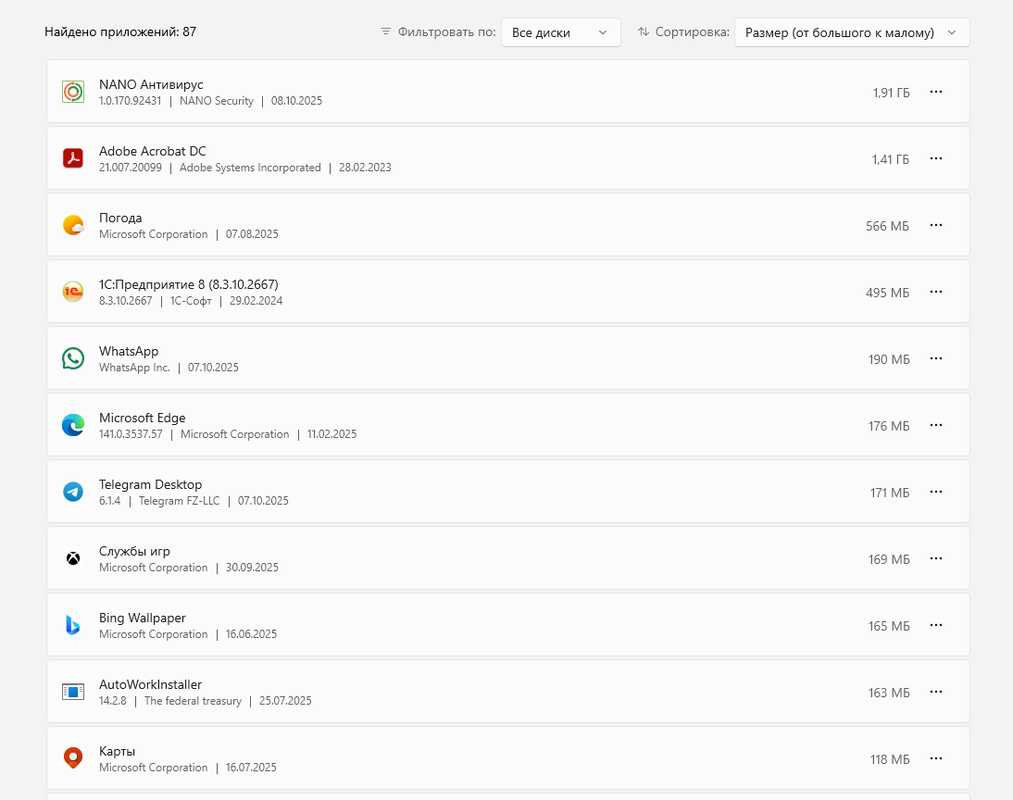The height and width of the screenshot is (800, 1013).
Task: Open more options for Карты
Action: 935,758
